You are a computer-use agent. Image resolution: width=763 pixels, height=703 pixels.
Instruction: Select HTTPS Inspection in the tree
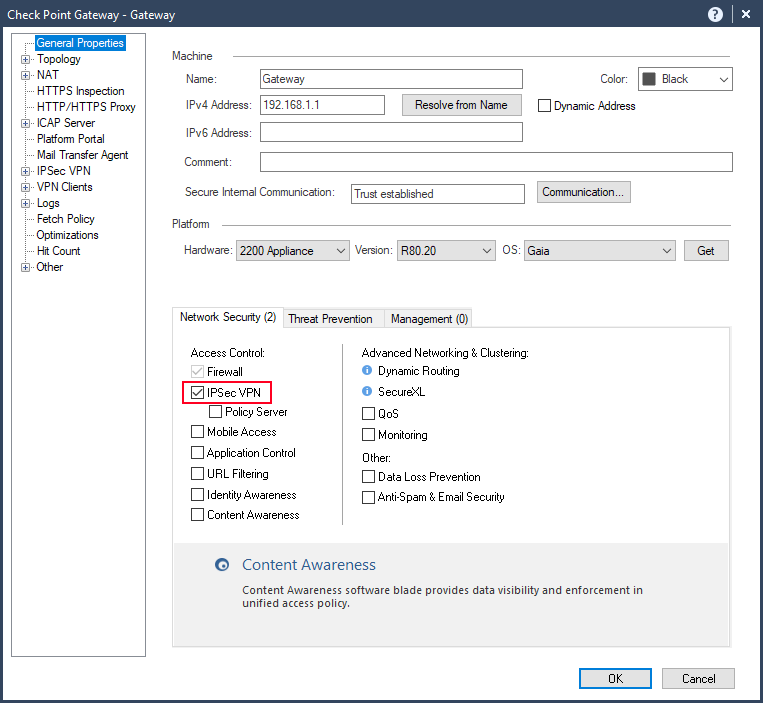coord(80,91)
